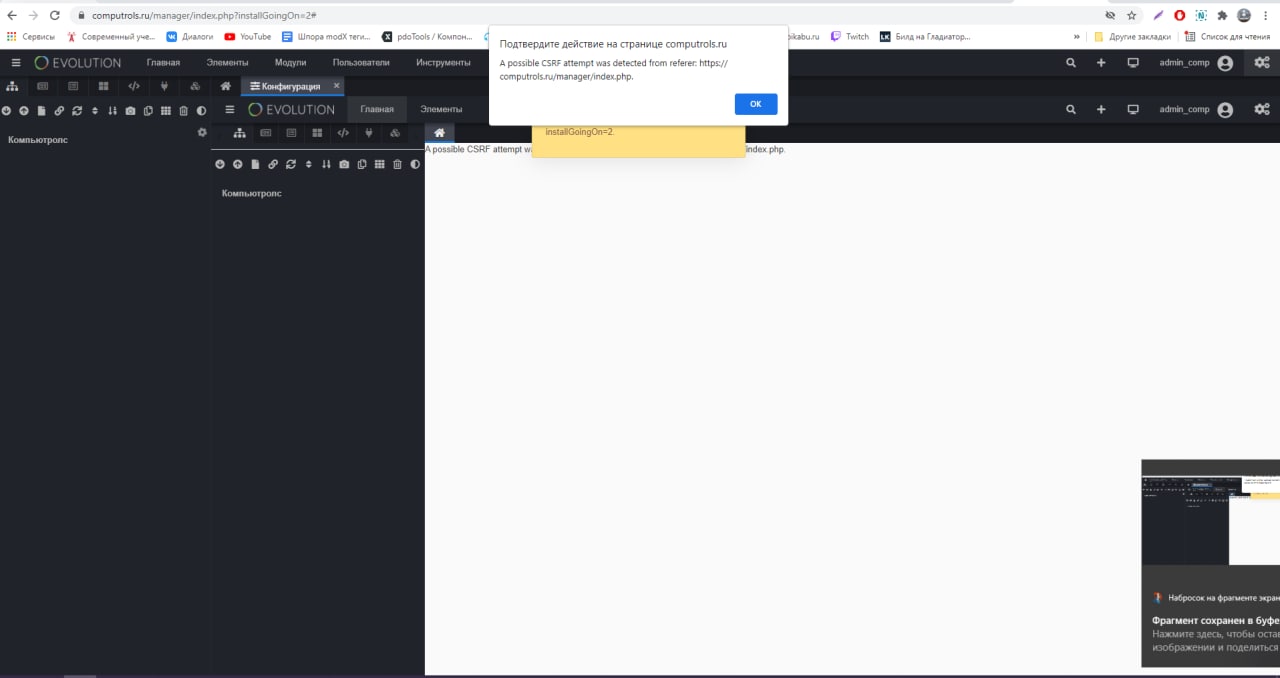
Task: Click search magnifier in nested inner bar
Action: click(1071, 109)
